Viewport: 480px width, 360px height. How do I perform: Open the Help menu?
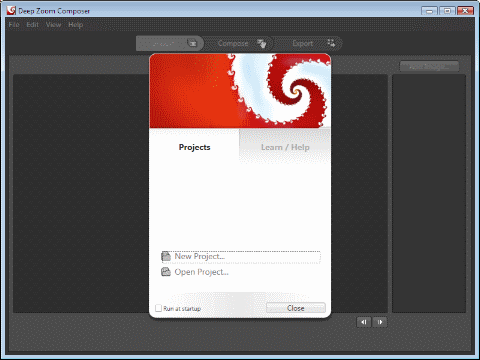[x=75, y=25]
